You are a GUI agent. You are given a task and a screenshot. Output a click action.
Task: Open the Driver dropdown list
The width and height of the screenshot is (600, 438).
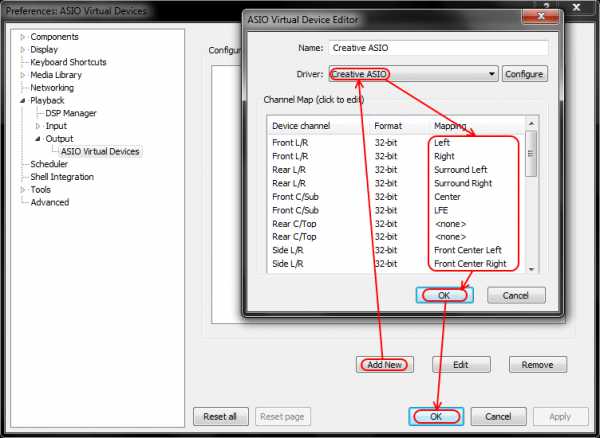coord(492,74)
